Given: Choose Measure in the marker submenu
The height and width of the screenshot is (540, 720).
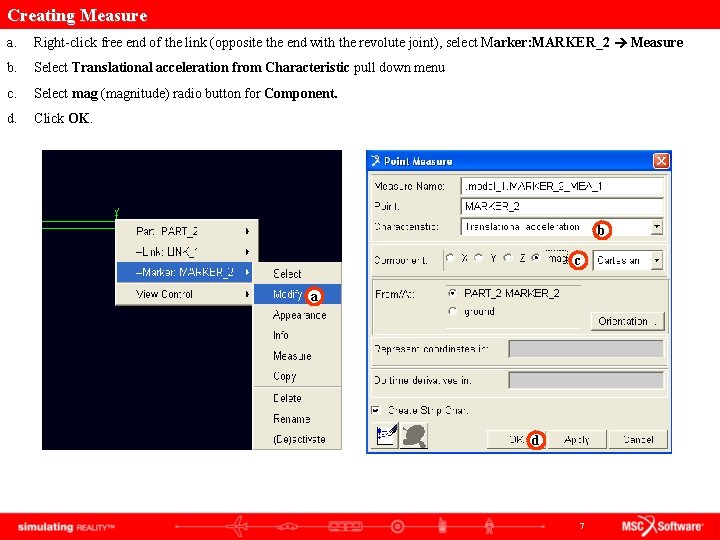Looking at the screenshot, I should [297, 356].
